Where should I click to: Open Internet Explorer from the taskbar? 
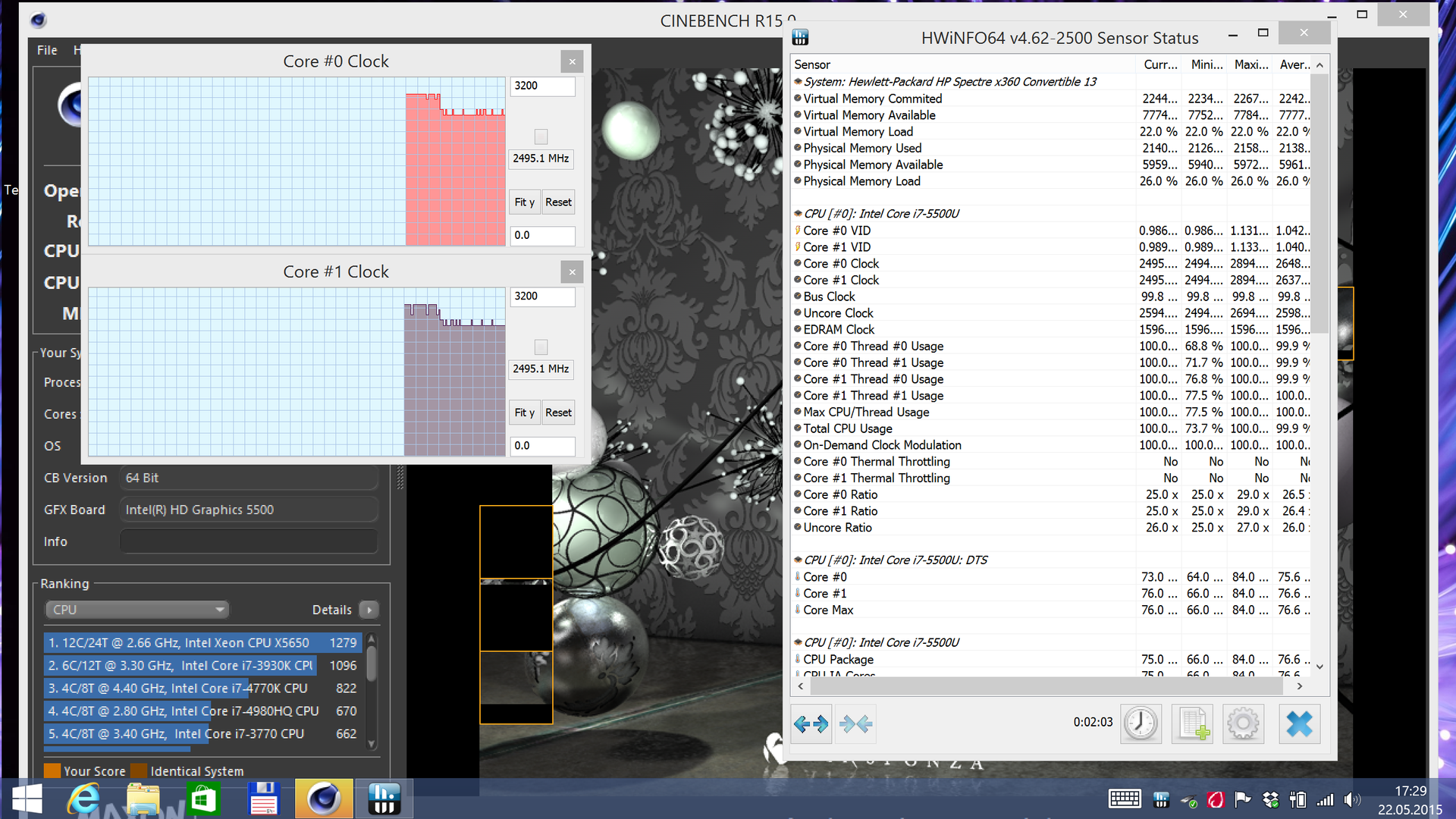tap(83, 799)
